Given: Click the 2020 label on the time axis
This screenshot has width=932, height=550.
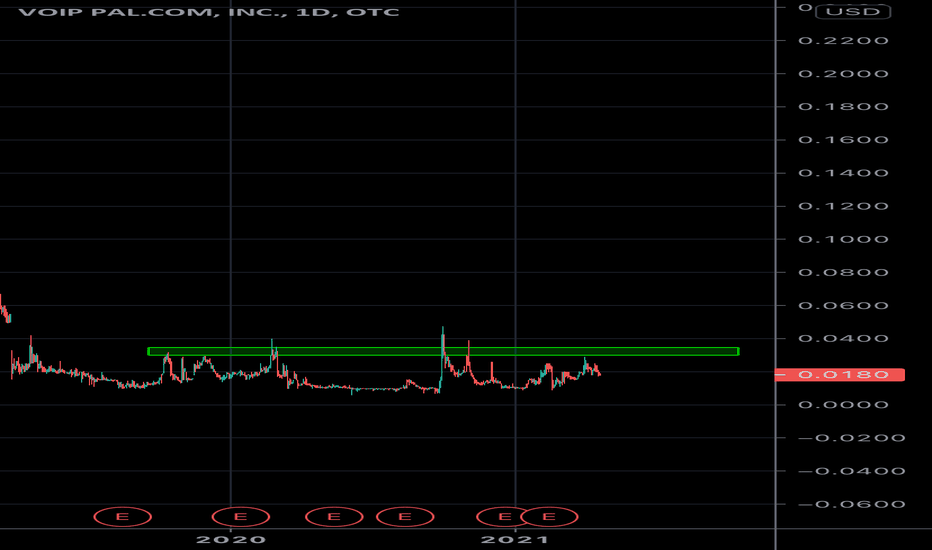Looking at the screenshot, I should 231,540.
